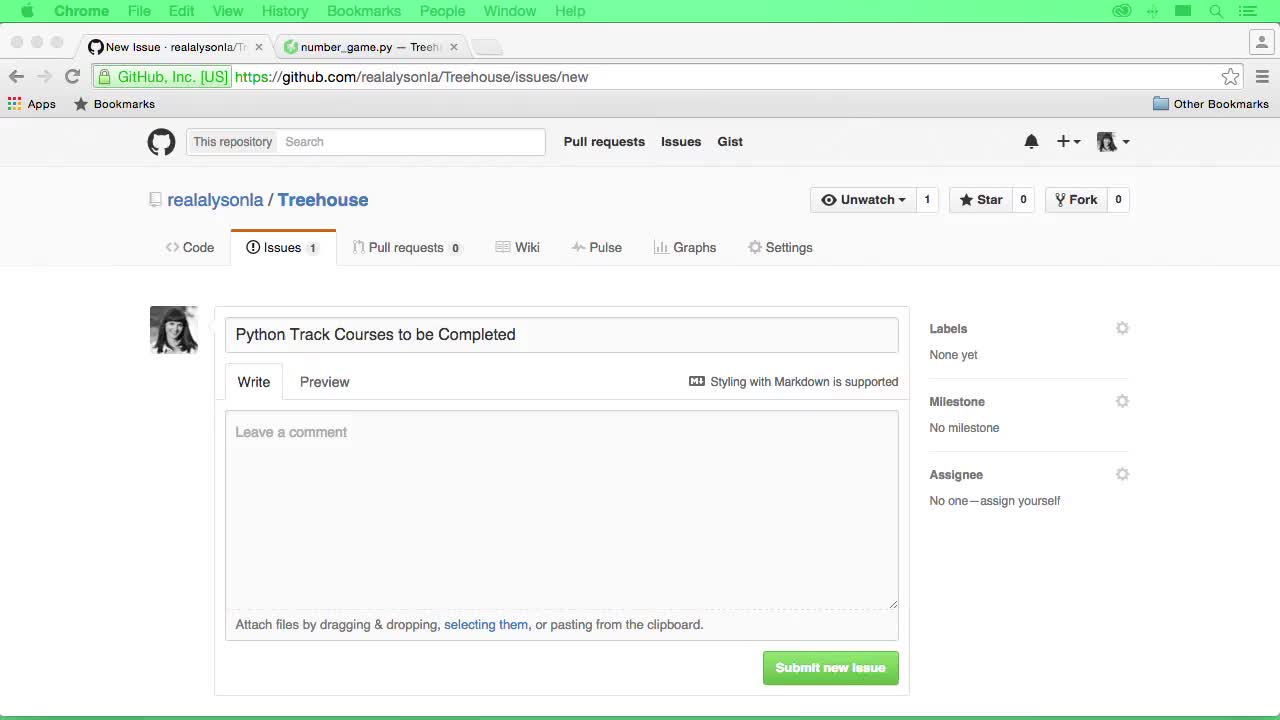
Task: Click 'assign yourself' link
Action: (1020, 501)
